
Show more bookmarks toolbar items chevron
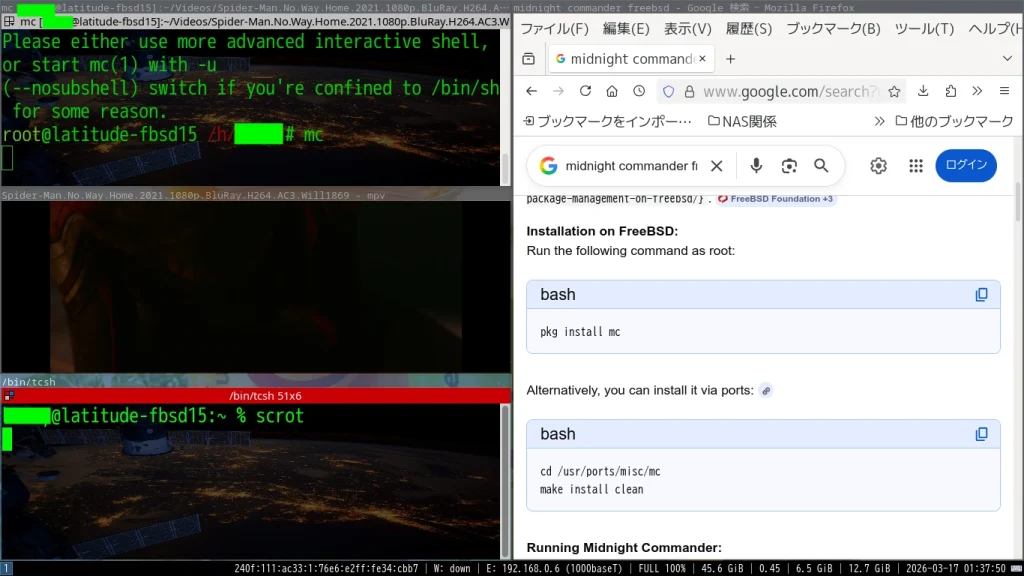pos(879,121)
